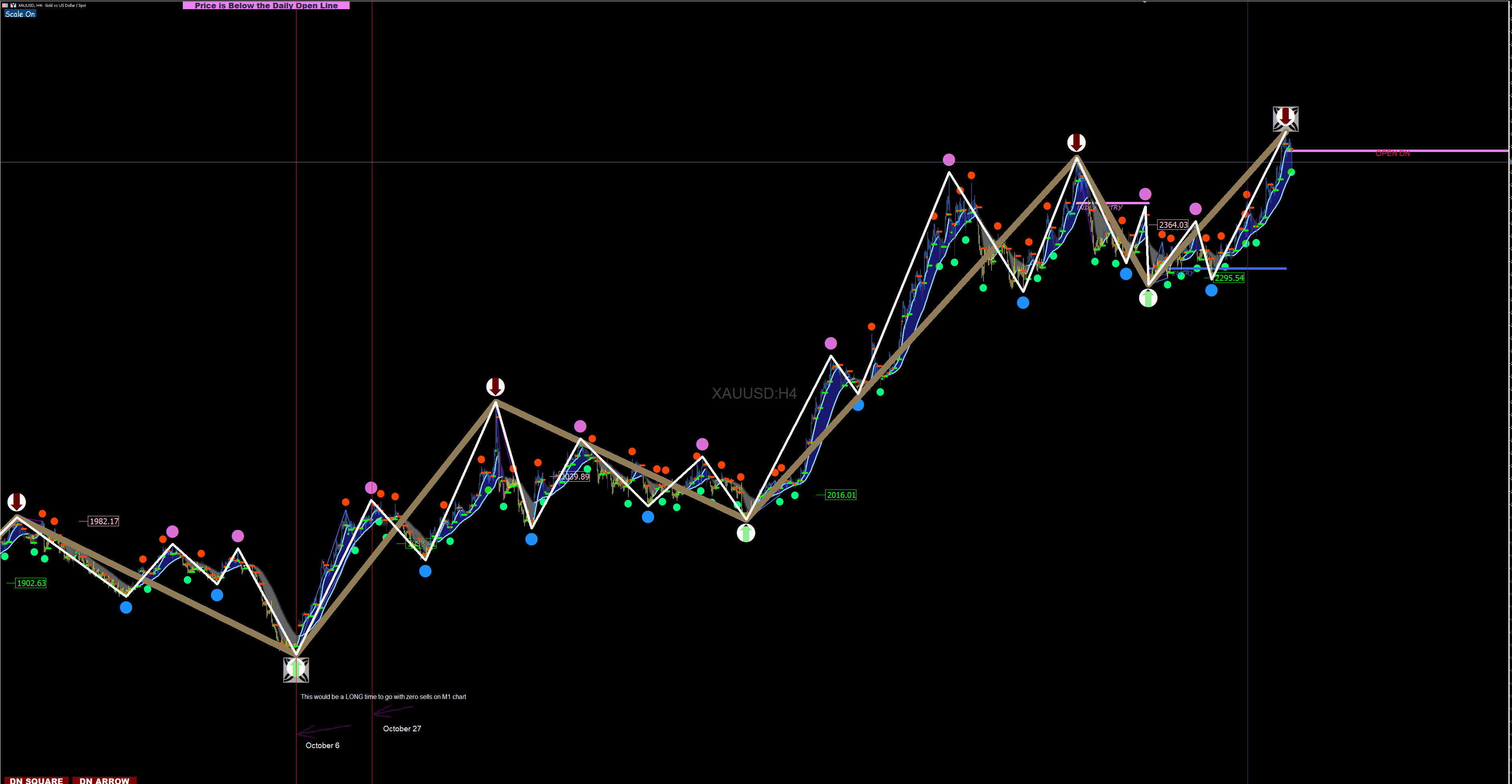Image resolution: width=1512 pixels, height=784 pixels.
Task: Select the boxed up-arrow marker at October 6 low
Action: (296, 669)
